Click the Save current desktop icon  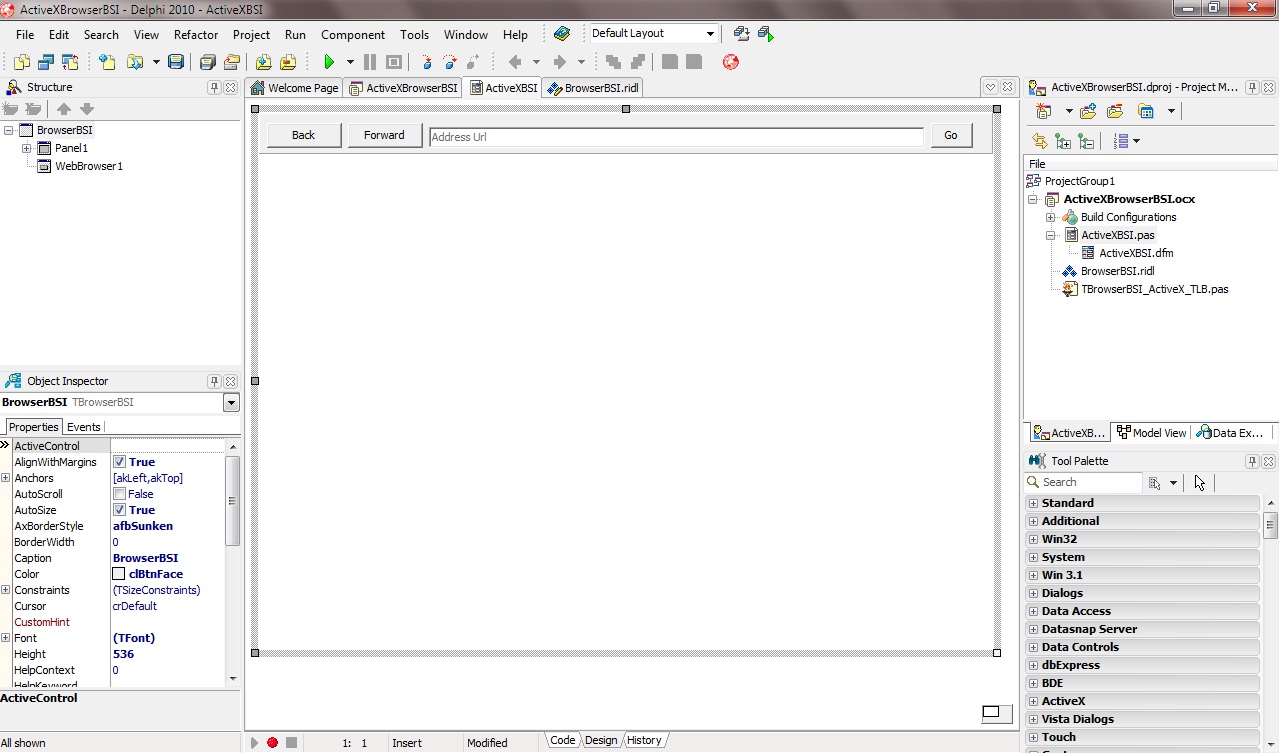click(741, 34)
